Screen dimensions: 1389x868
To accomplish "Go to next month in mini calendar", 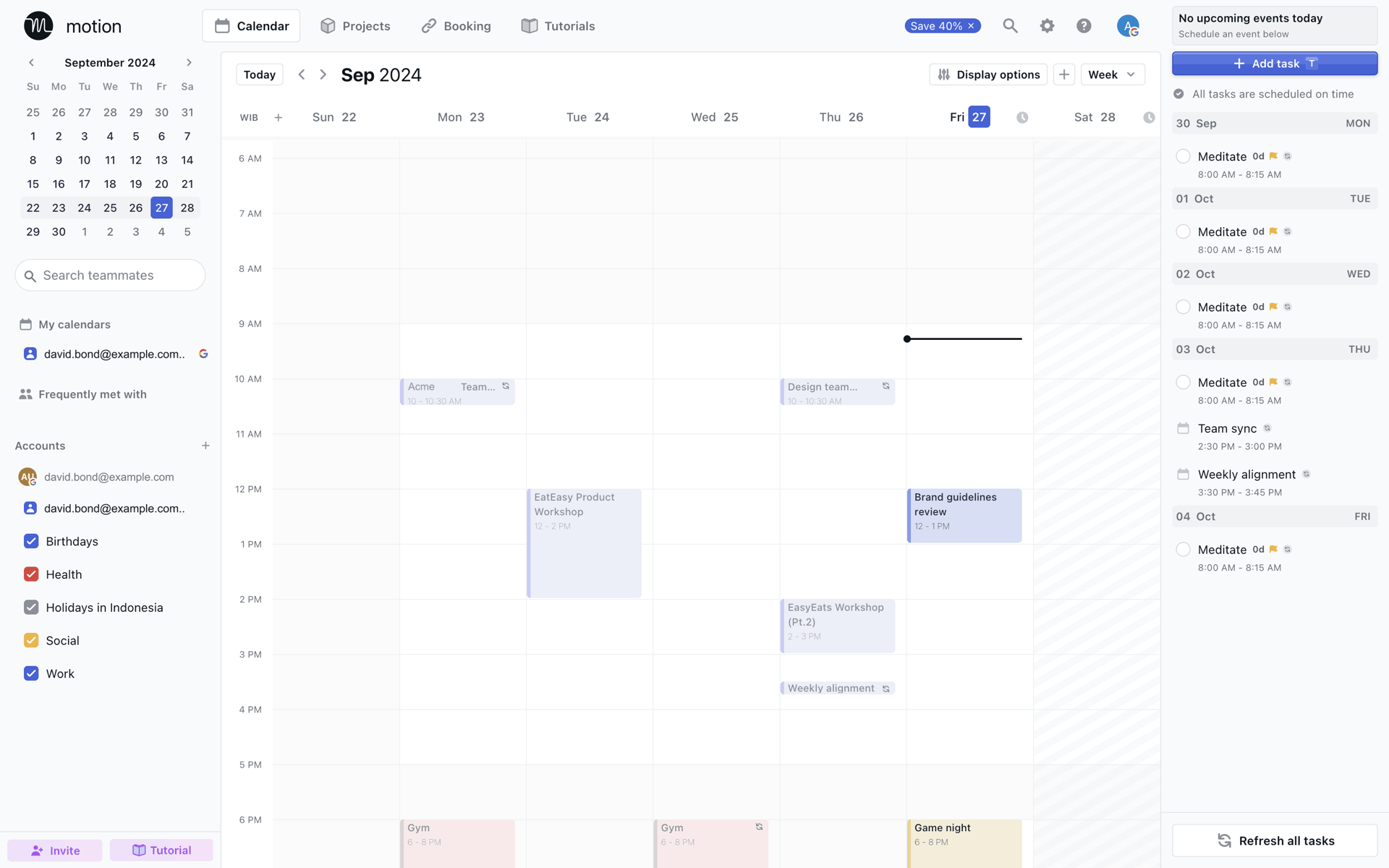I will point(189,63).
